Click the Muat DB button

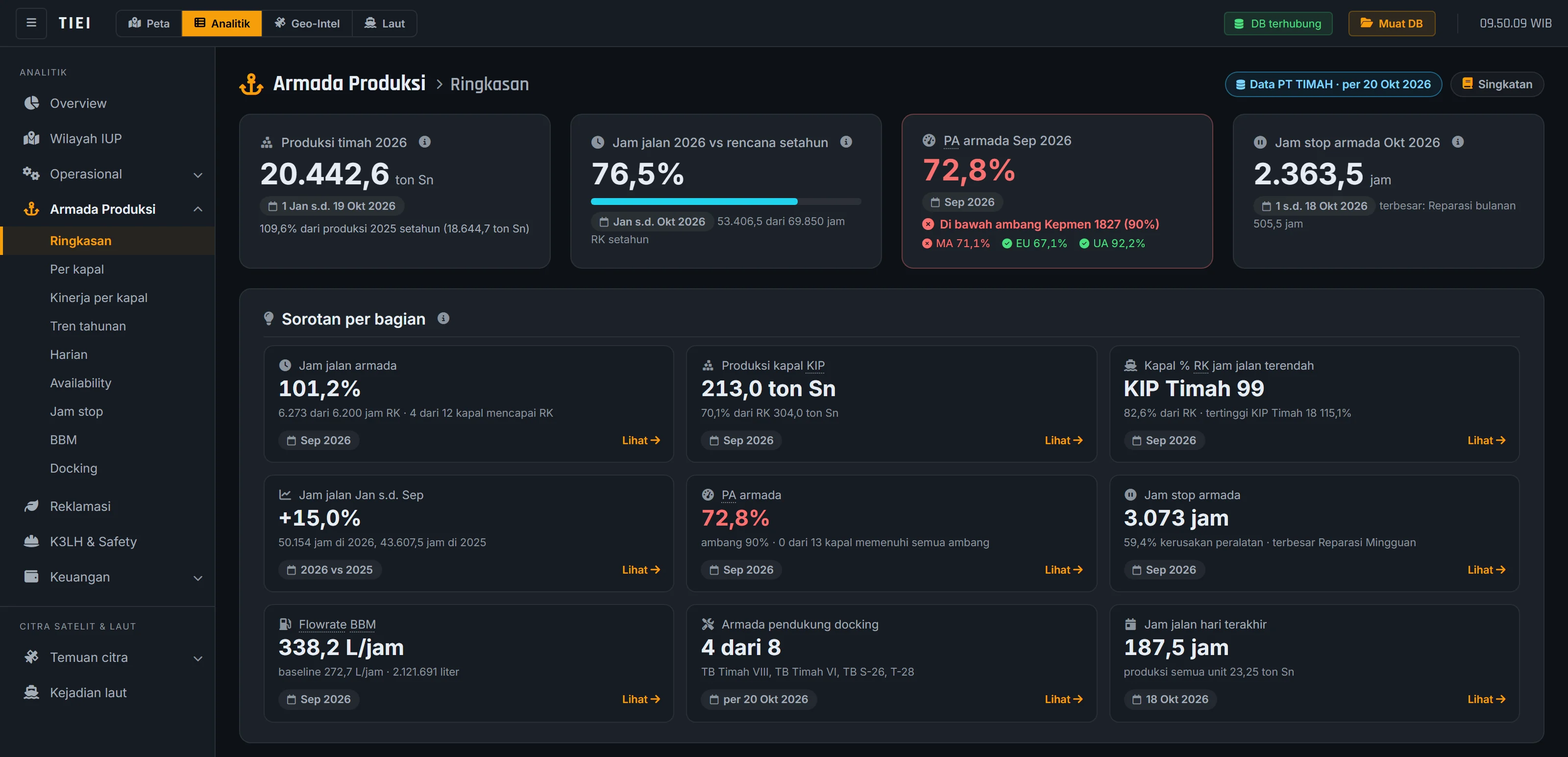coord(1392,23)
